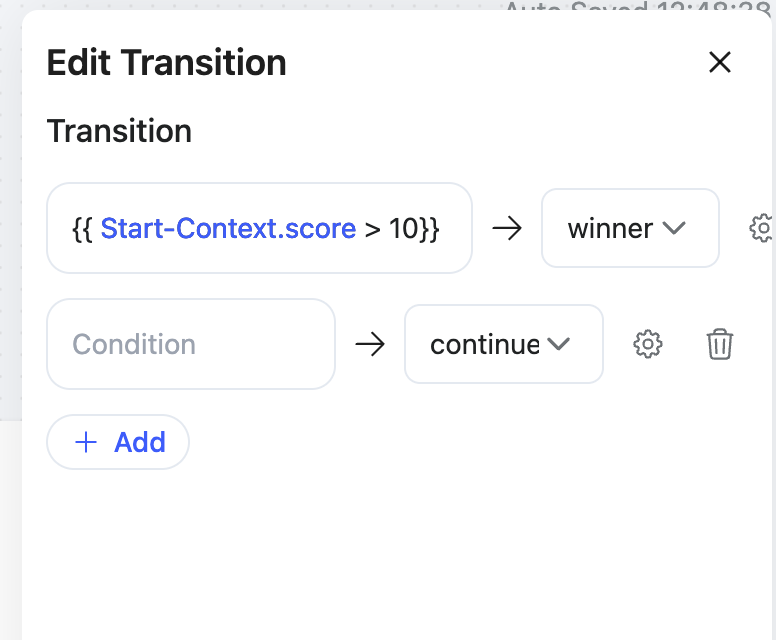Open settings gear for winner transition
Viewport: 776px width, 640px height.
762,229
